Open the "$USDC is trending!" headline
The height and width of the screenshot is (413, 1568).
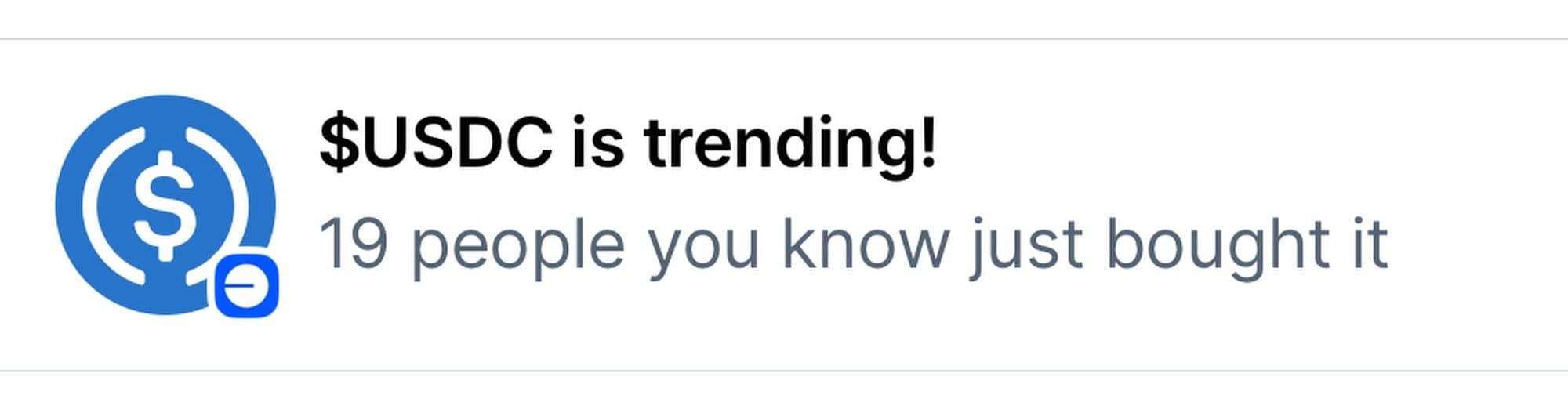click(x=627, y=144)
